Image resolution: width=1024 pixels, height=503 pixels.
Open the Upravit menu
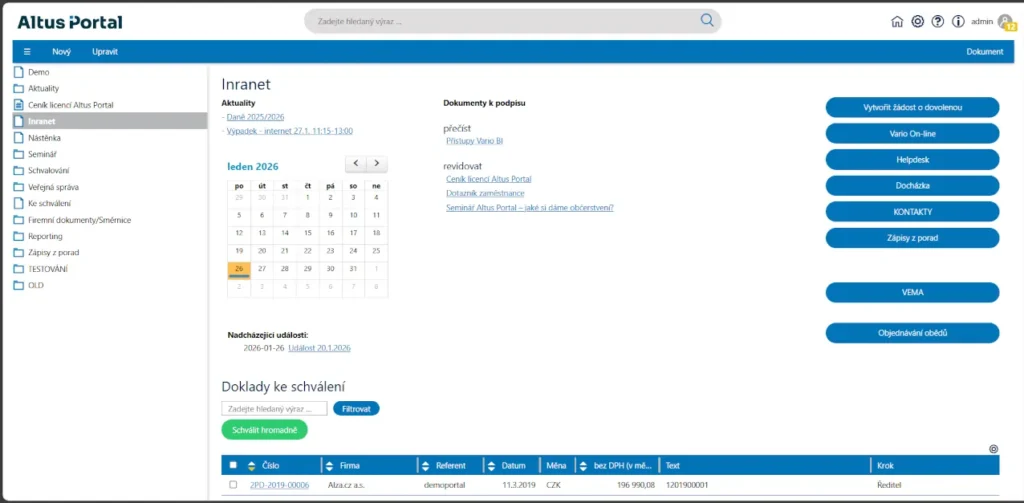[x=105, y=52]
